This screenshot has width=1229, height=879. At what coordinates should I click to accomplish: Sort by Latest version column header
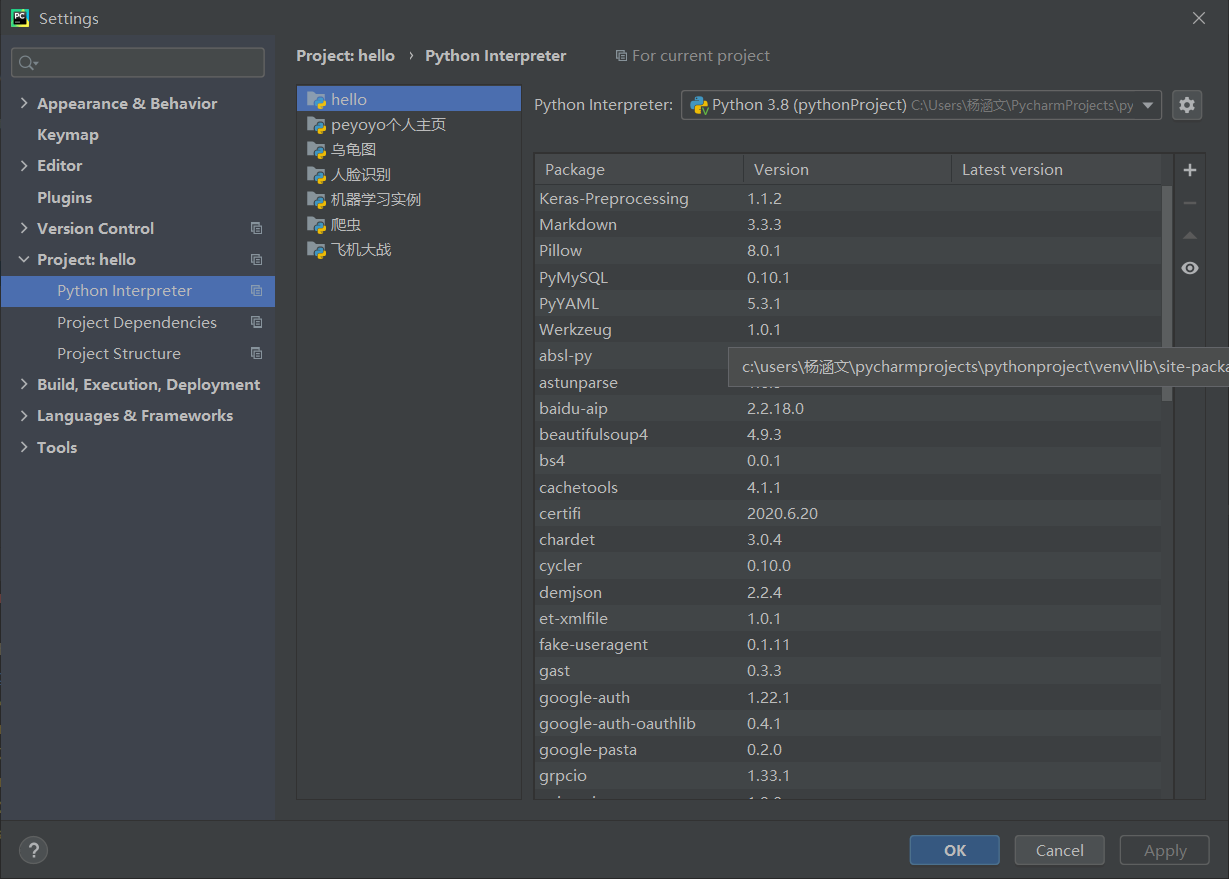click(1056, 169)
